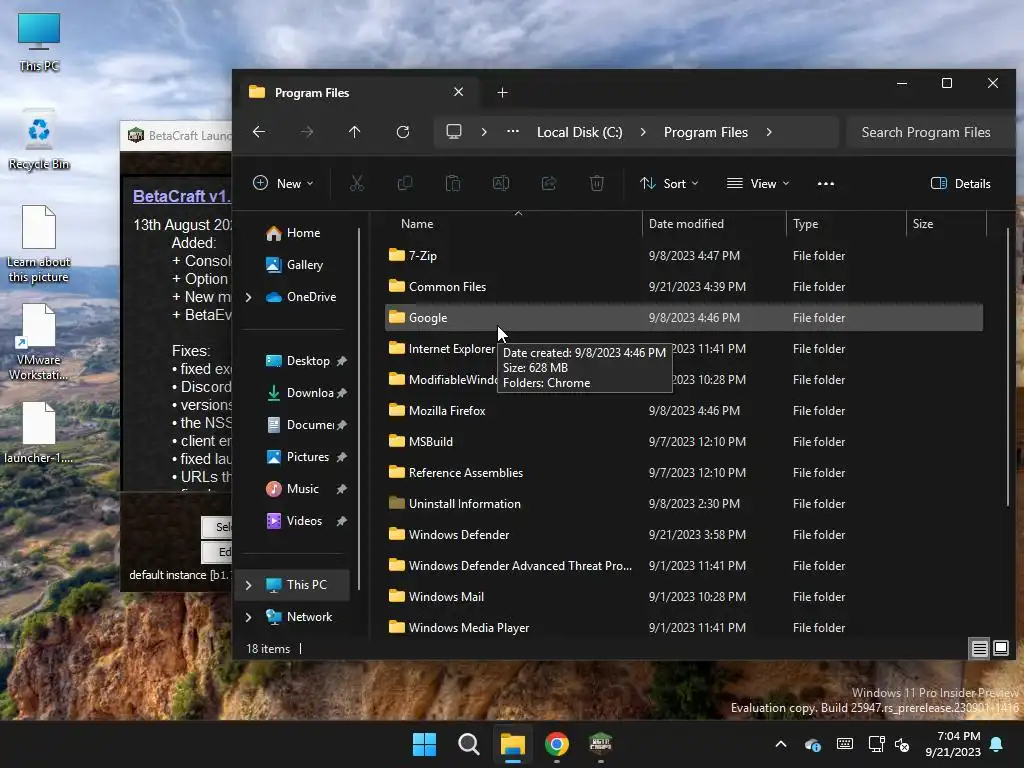The height and width of the screenshot is (768, 1024).
Task: Expand chevron after Program Files breadcrumb
Action: (x=769, y=132)
